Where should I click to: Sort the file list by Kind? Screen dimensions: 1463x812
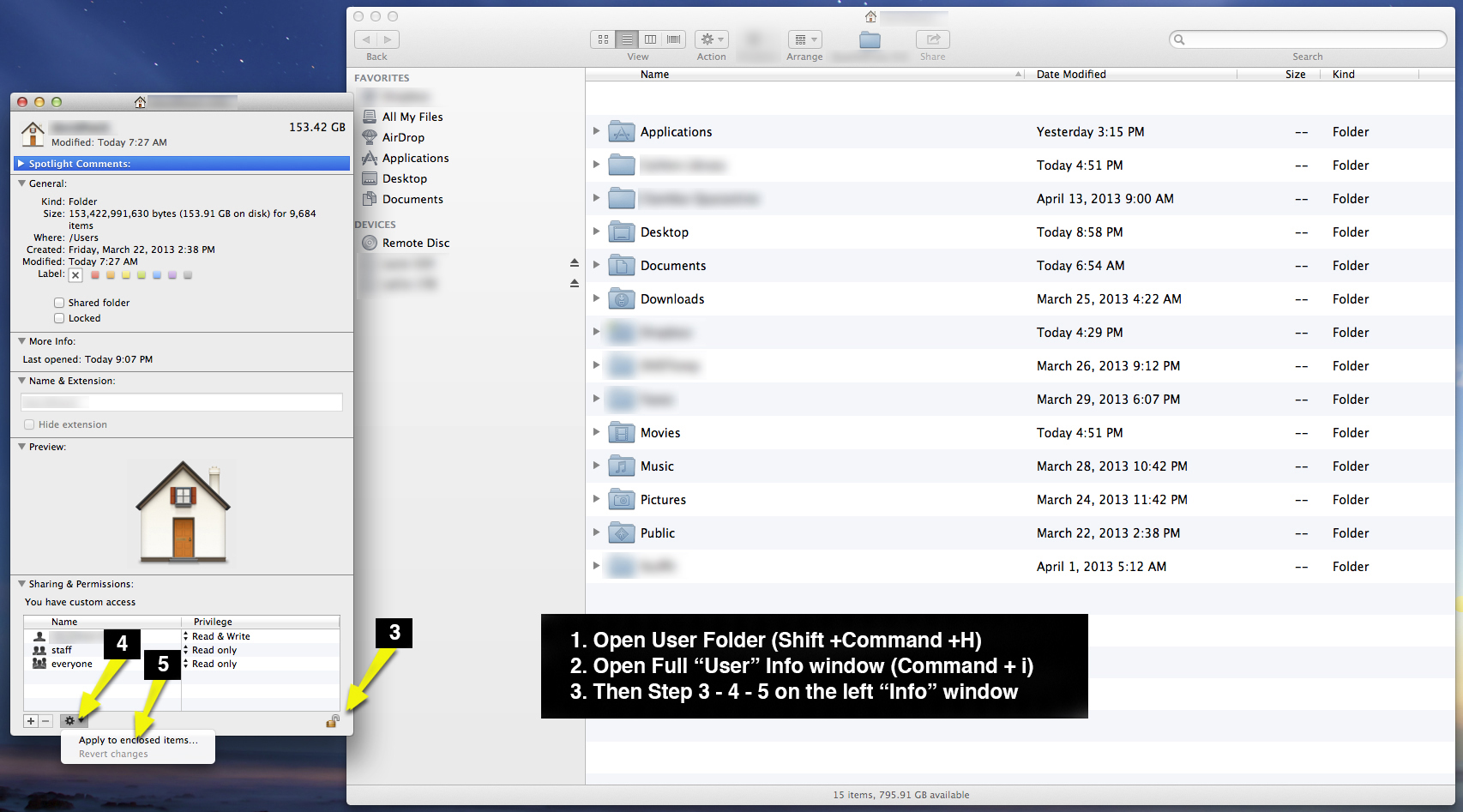tap(1344, 75)
